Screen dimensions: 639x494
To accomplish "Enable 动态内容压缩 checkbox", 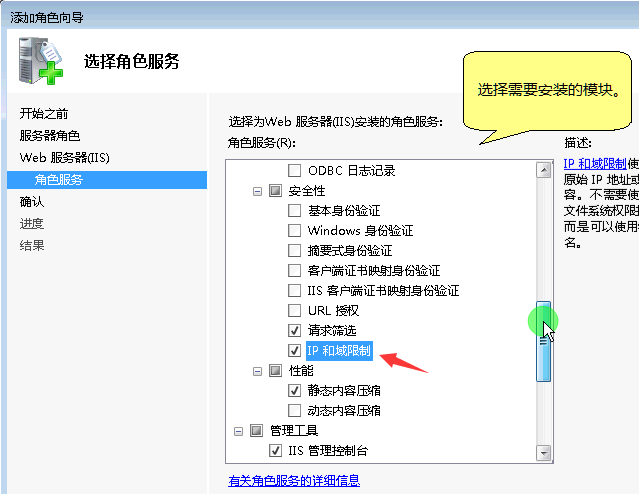I will click(x=294, y=411).
